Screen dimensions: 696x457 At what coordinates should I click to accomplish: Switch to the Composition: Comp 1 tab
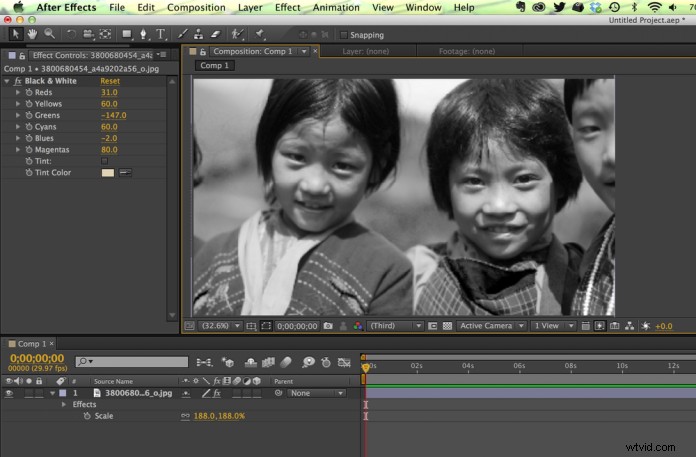tap(253, 51)
